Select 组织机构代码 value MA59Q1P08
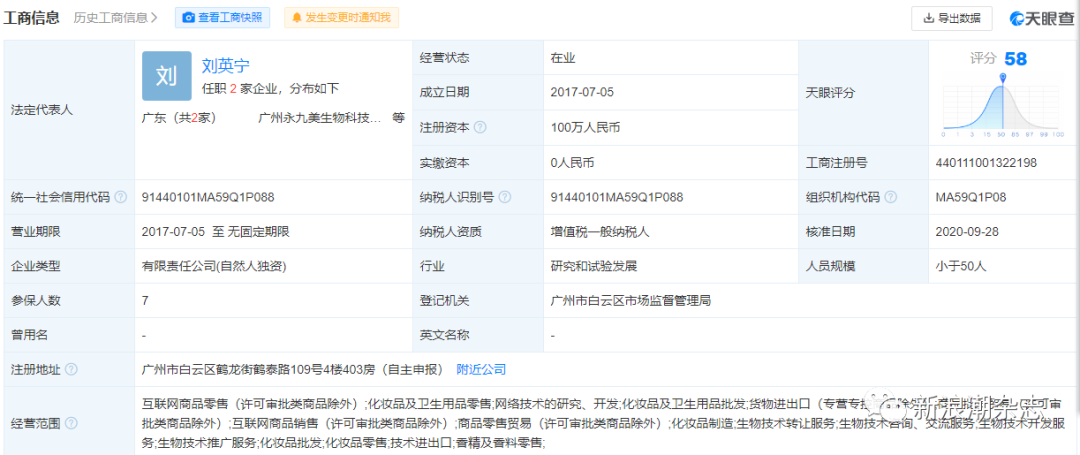This screenshot has width=1080, height=455. (971, 197)
